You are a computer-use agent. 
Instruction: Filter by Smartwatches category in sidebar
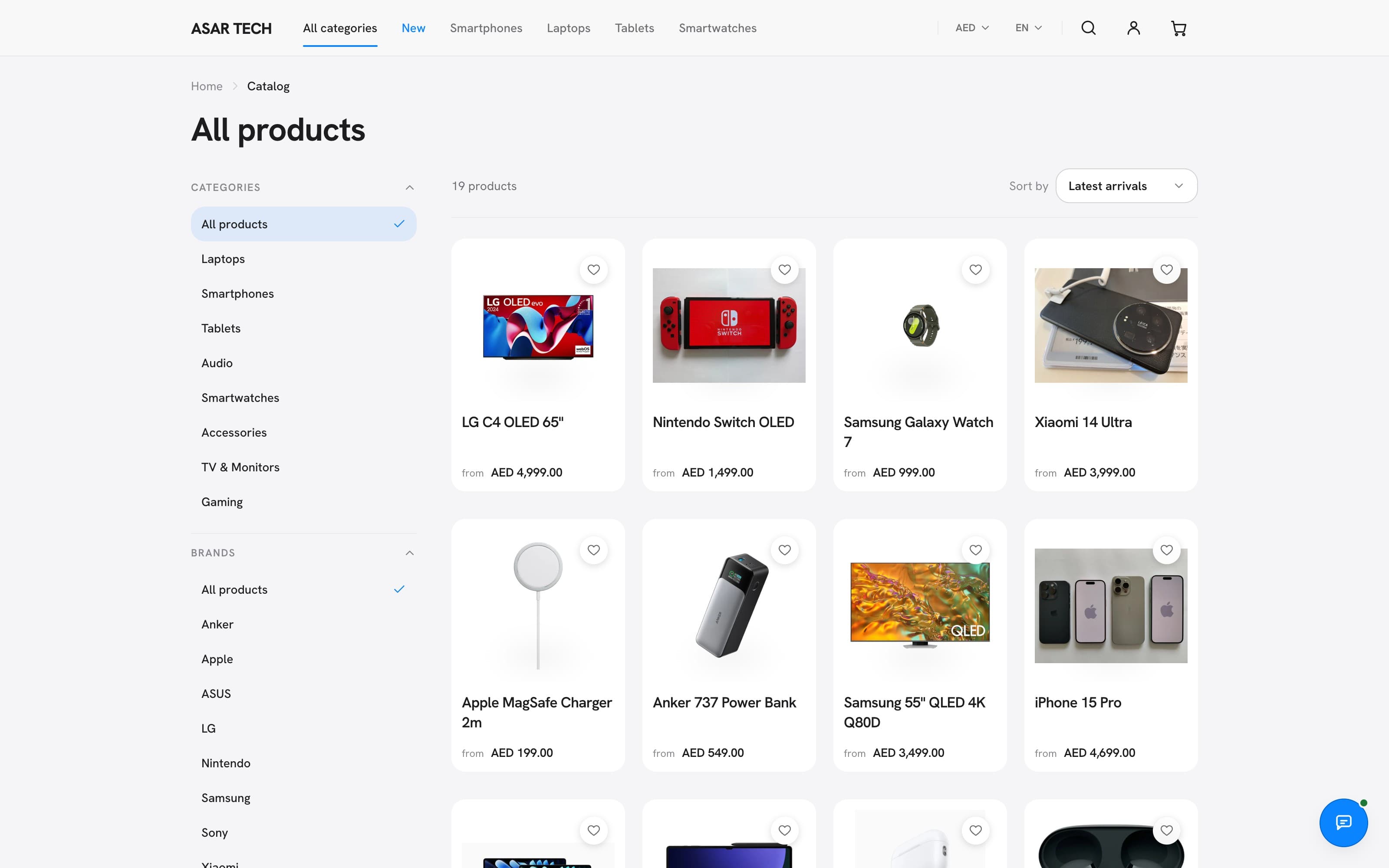[x=304, y=398]
